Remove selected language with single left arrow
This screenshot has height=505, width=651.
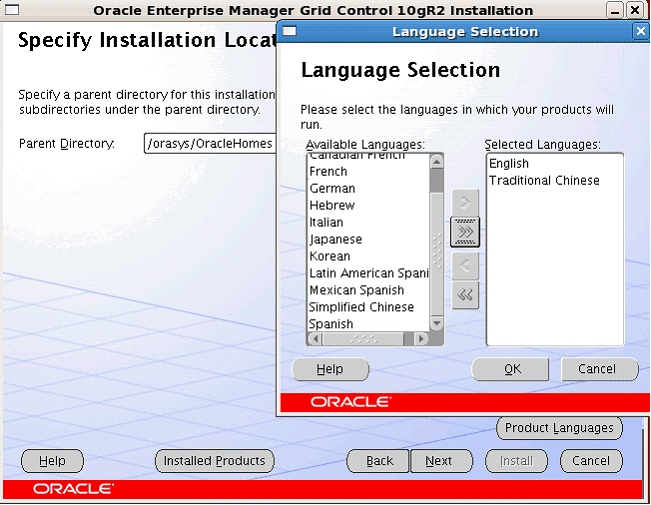pos(465,265)
